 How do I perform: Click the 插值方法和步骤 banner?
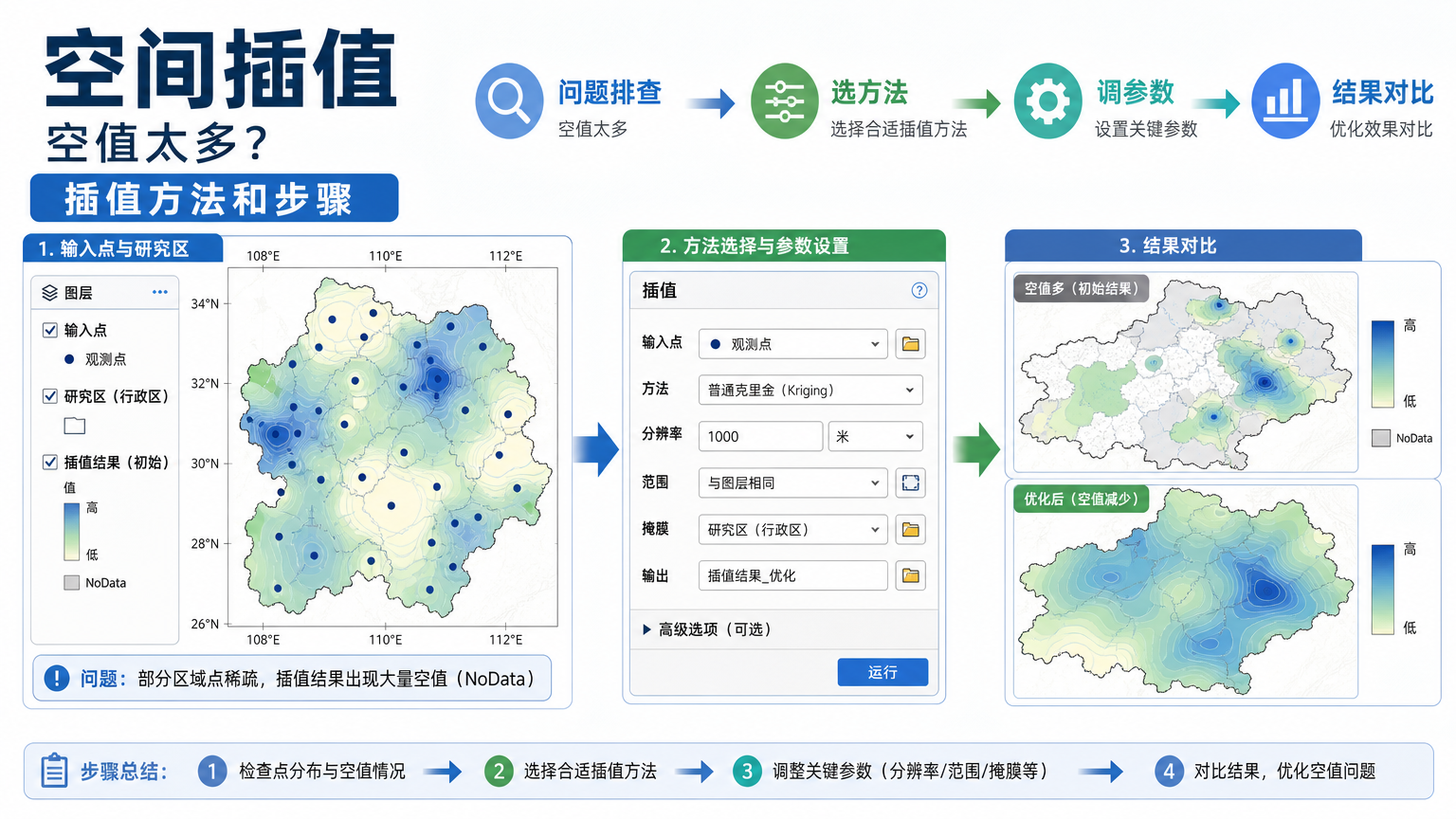coord(214,198)
